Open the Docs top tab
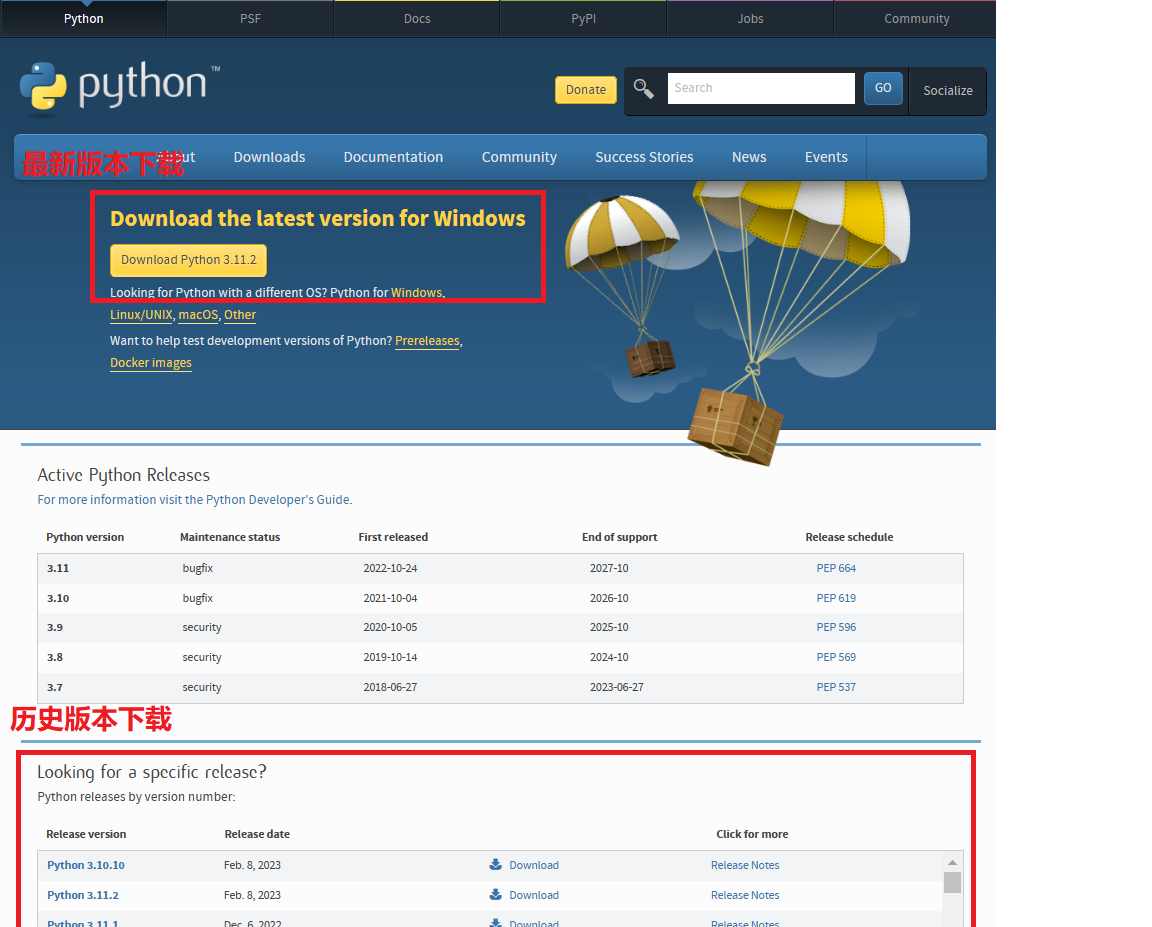Screen dimensions: 1152x927 coord(417,19)
